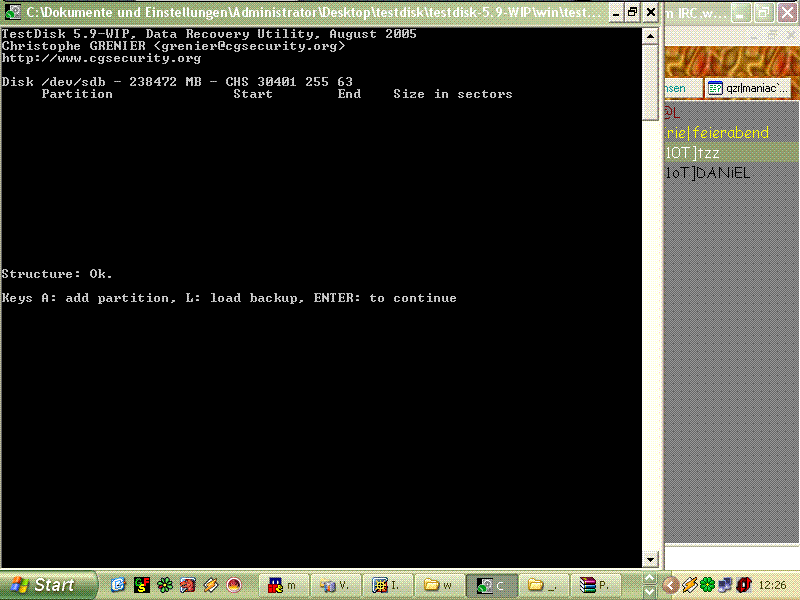Screen dimensions: 800x600
Task: Click the 'Size in sectors' column header
Action: click(x=453, y=94)
